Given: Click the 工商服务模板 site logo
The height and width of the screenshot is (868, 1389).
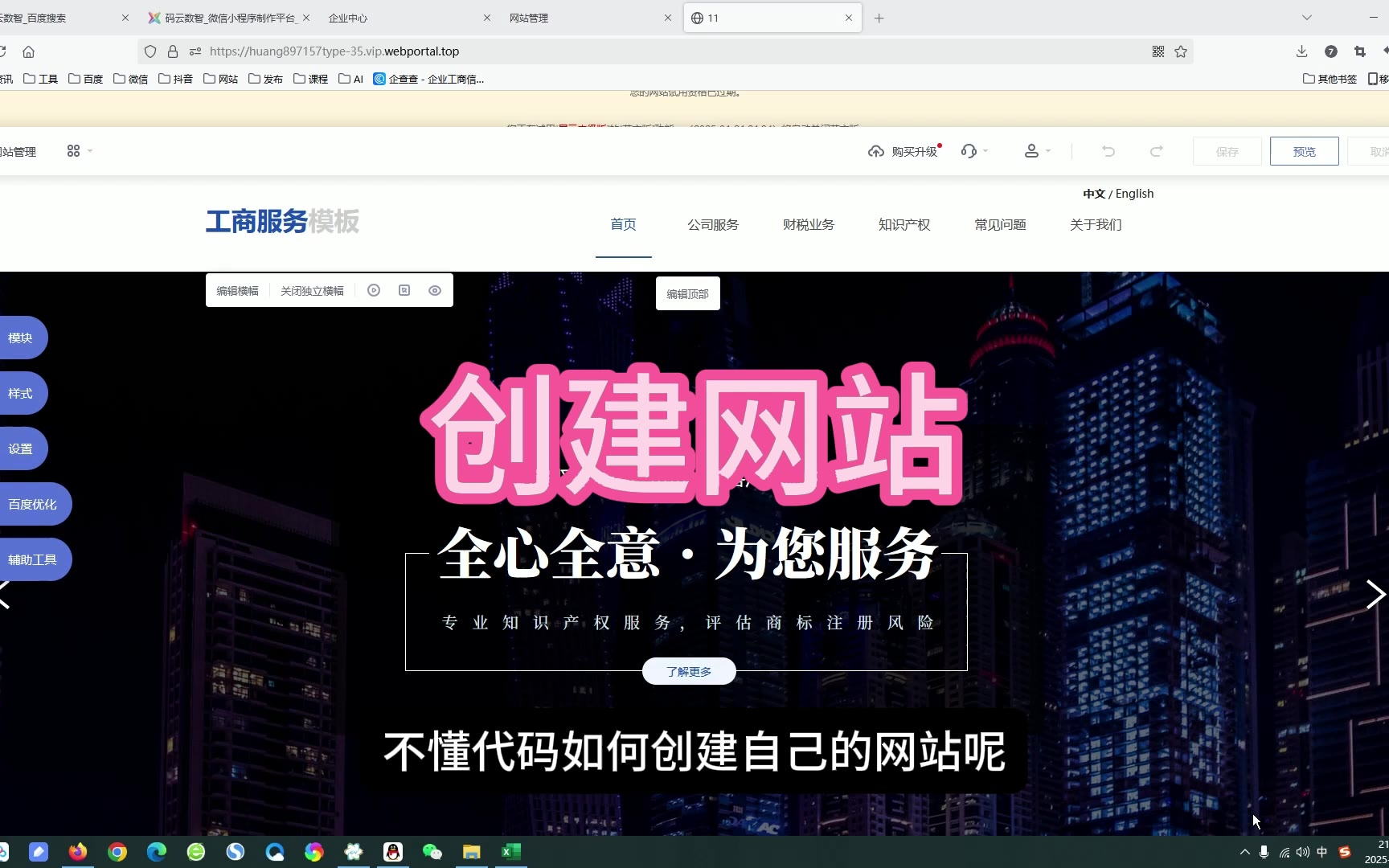Looking at the screenshot, I should click(282, 221).
